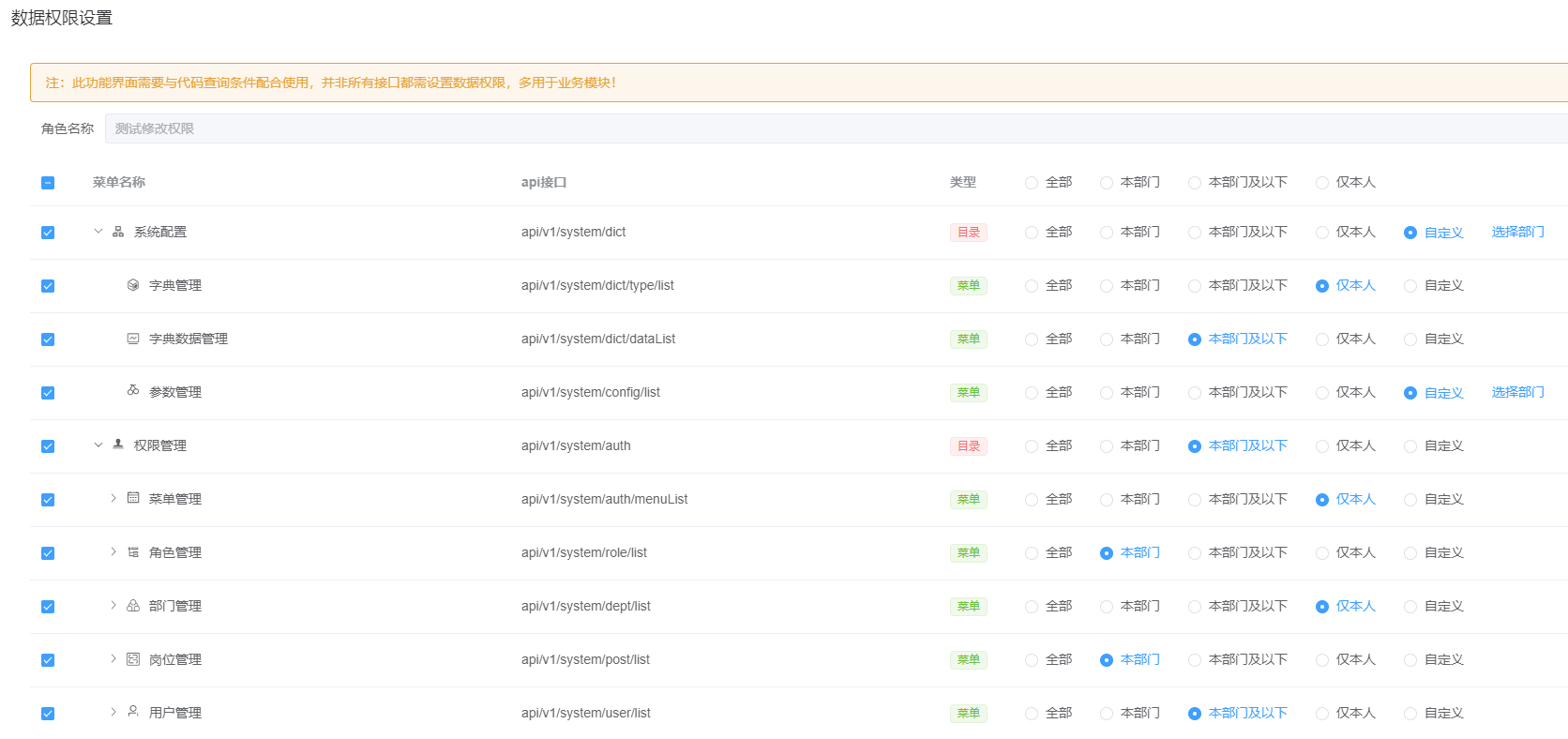Click the 权限管理 user icon
This screenshot has height=739, width=1568.
coord(118,445)
